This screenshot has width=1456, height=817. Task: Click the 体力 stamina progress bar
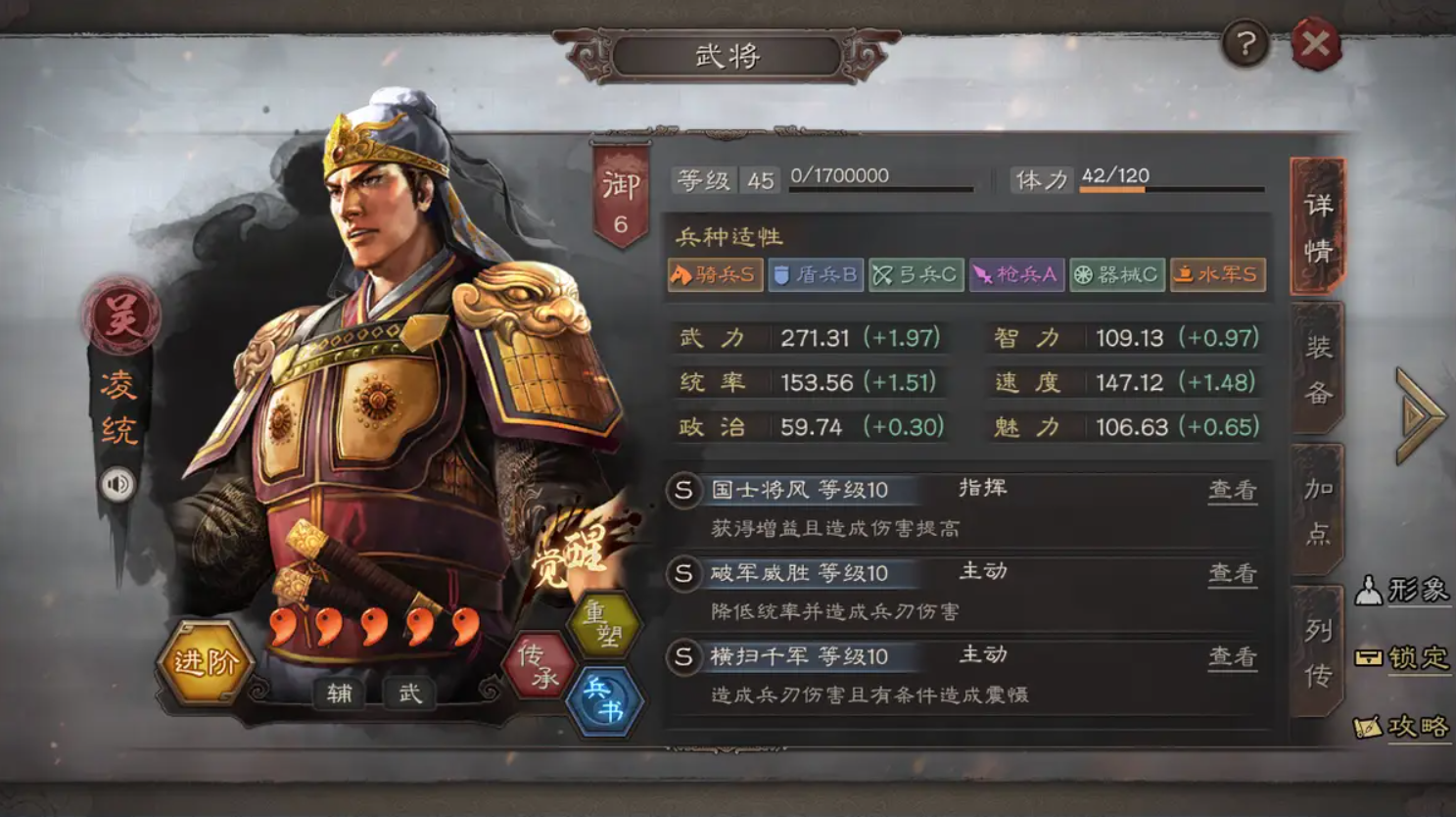point(1172,189)
